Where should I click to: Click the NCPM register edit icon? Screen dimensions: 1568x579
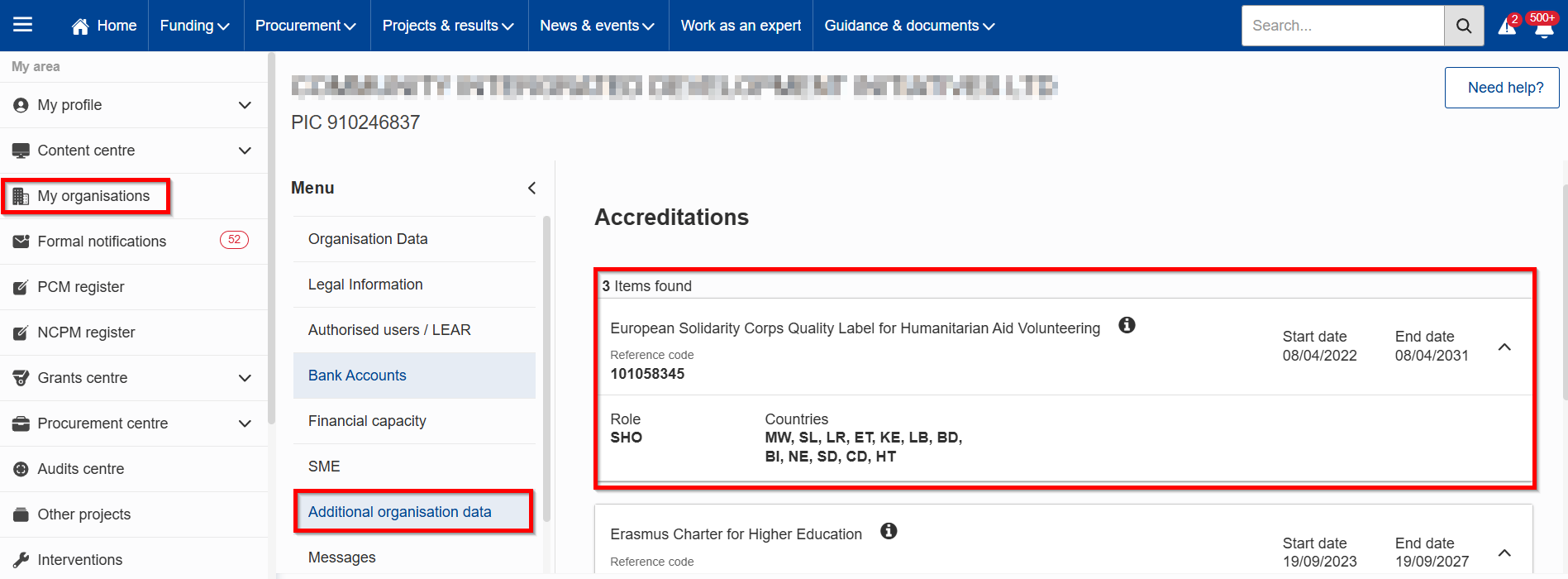[21, 333]
